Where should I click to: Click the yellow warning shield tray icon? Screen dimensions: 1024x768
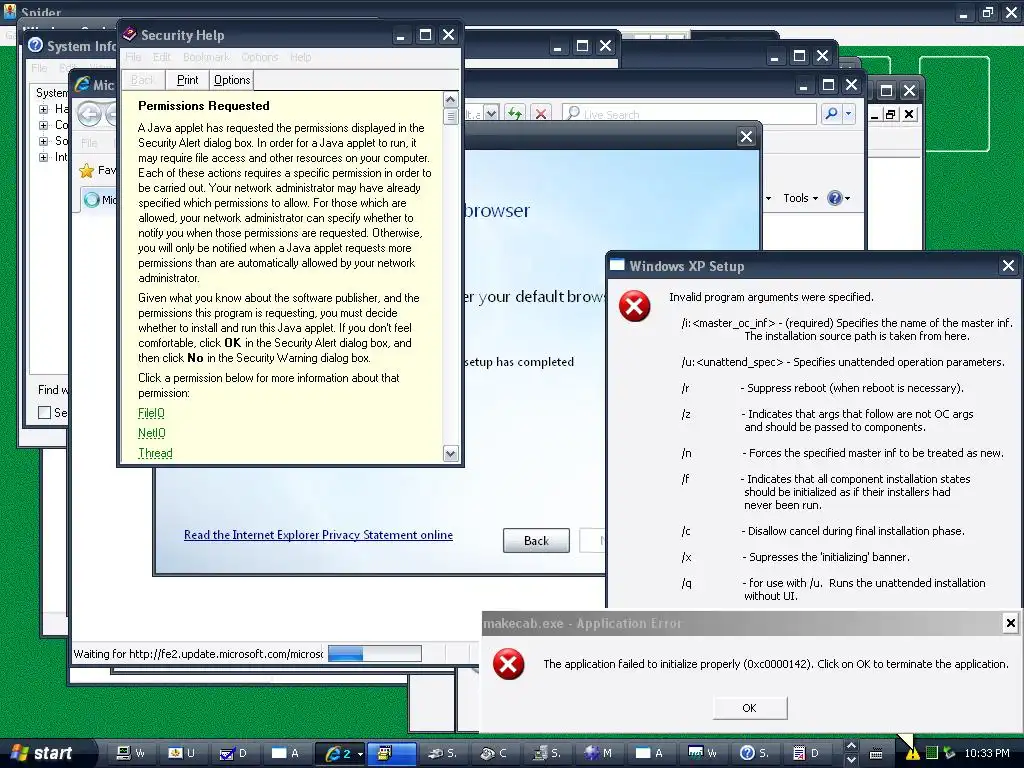(912, 754)
